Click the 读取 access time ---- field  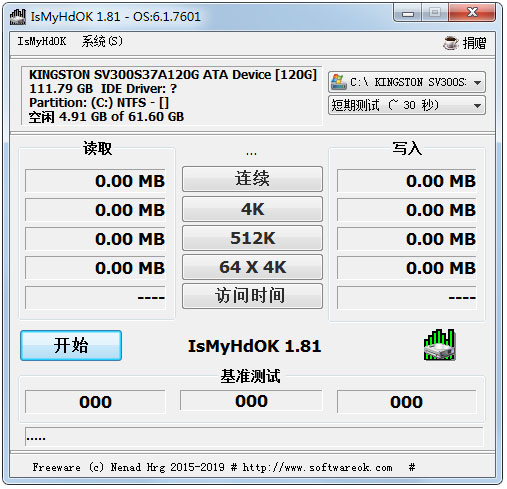(x=95, y=297)
